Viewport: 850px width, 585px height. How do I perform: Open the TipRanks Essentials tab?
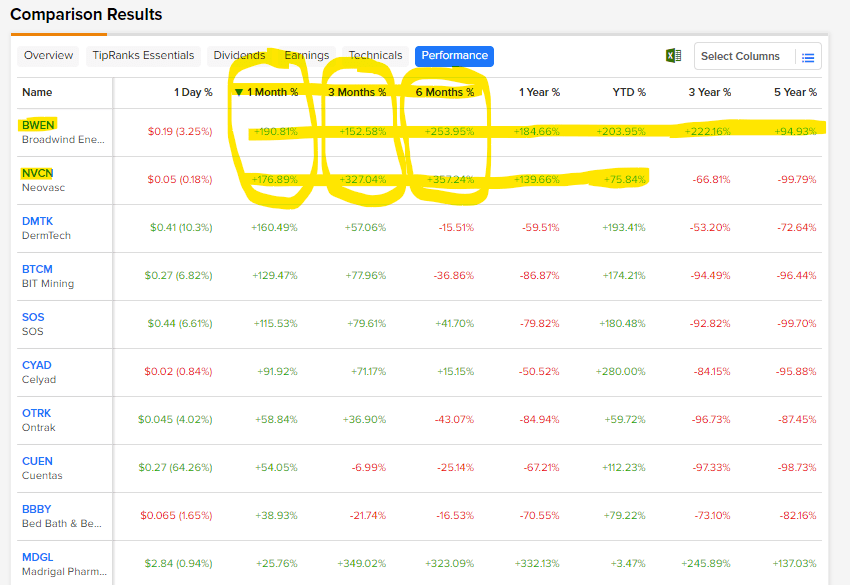click(x=142, y=56)
